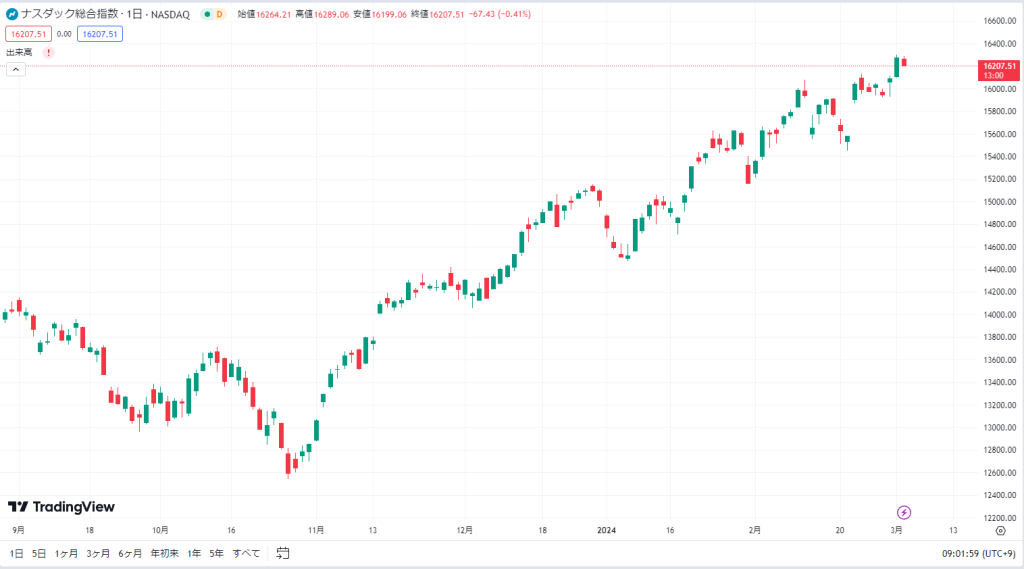Click the blue buy price 16207.51 button
1024x569 pixels.
point(100,34)
